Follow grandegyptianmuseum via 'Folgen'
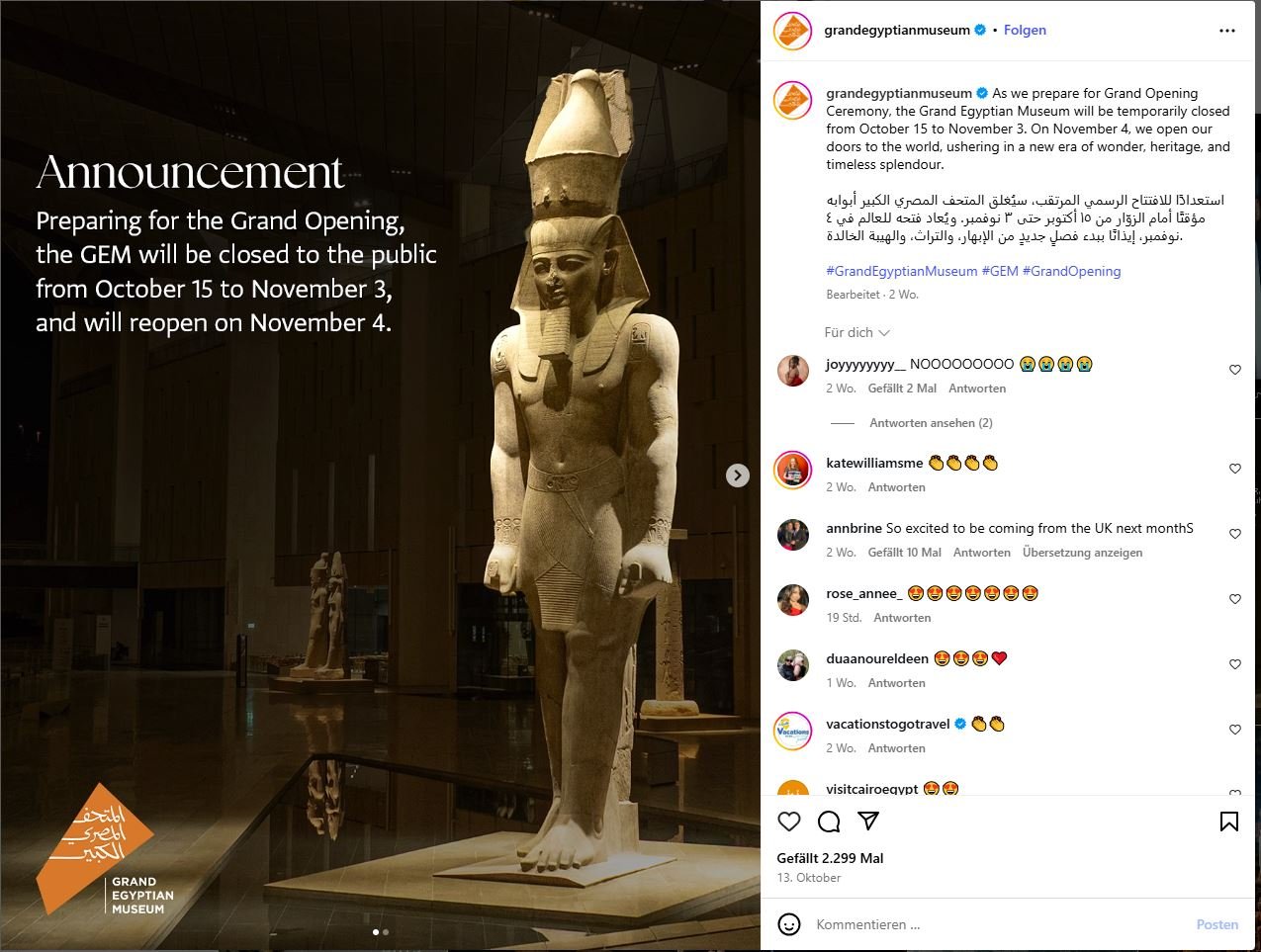 coord(1025,31)
